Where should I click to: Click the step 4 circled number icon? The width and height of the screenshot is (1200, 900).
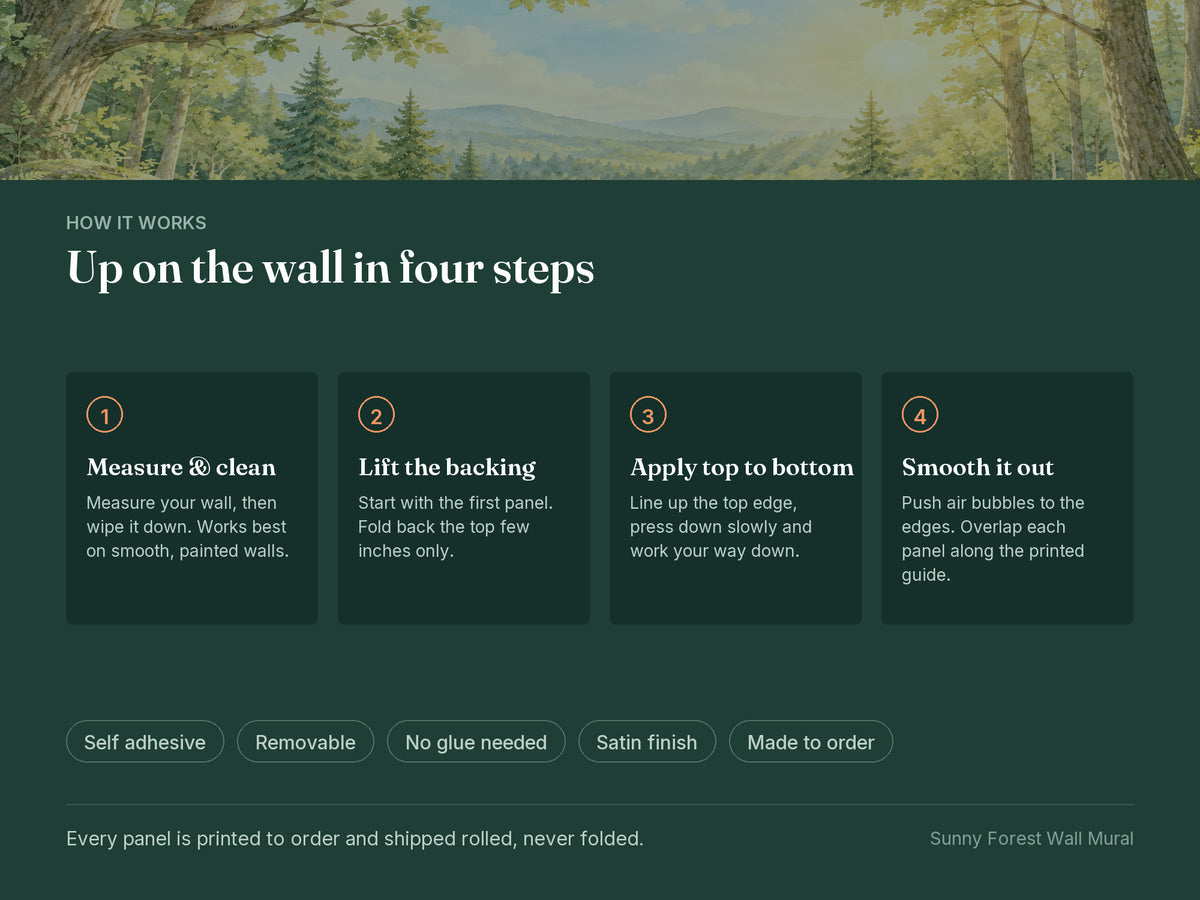coord(920,415)
